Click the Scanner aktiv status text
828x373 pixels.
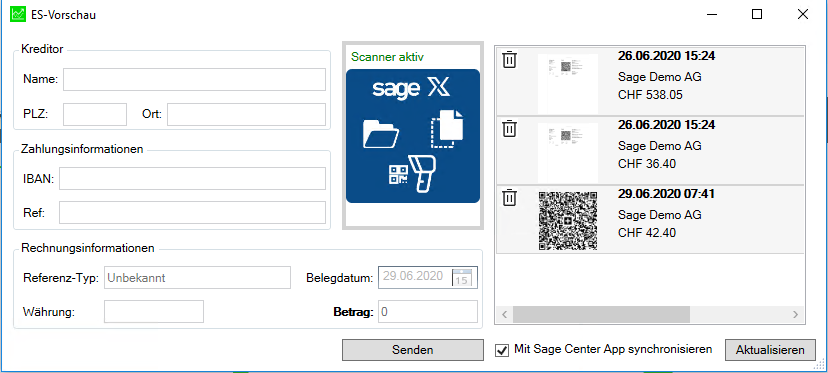(388, 57)
